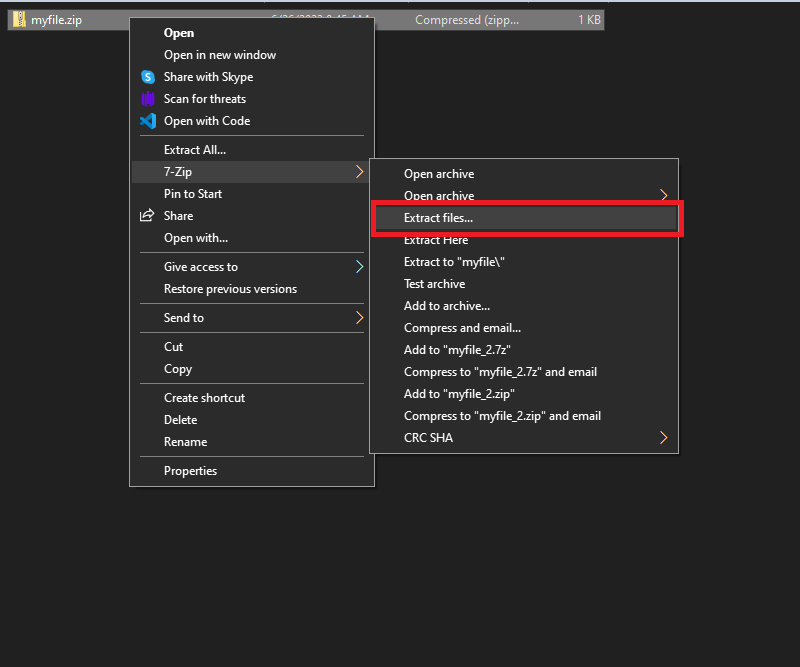Screen dimensions: 800x667
Task: Expand the Give access to submenu arrow
Action: tap(359, 267)
